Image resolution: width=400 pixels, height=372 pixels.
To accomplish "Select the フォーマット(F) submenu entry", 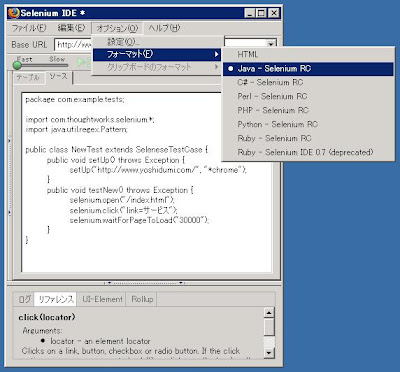I will tap(157, 54).
